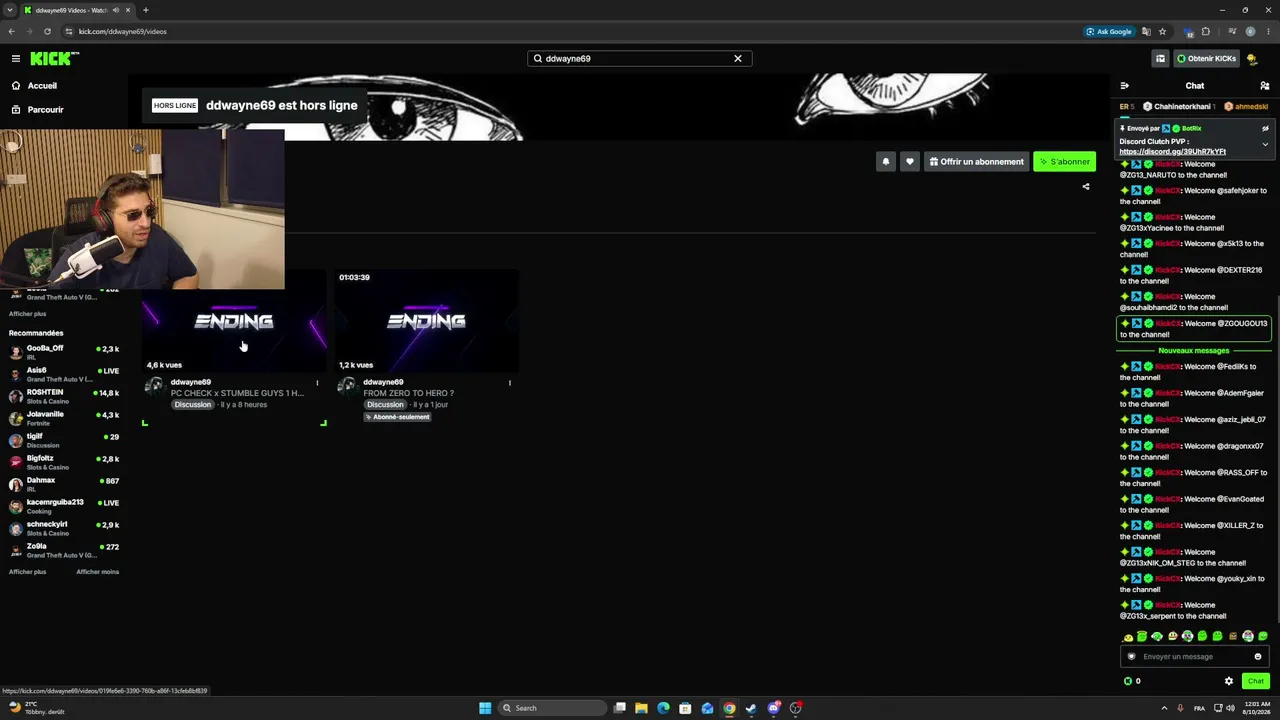This screenshot has width=1280, height=720.
Task: Open Chrome media controls icon
Action: 1232,31
